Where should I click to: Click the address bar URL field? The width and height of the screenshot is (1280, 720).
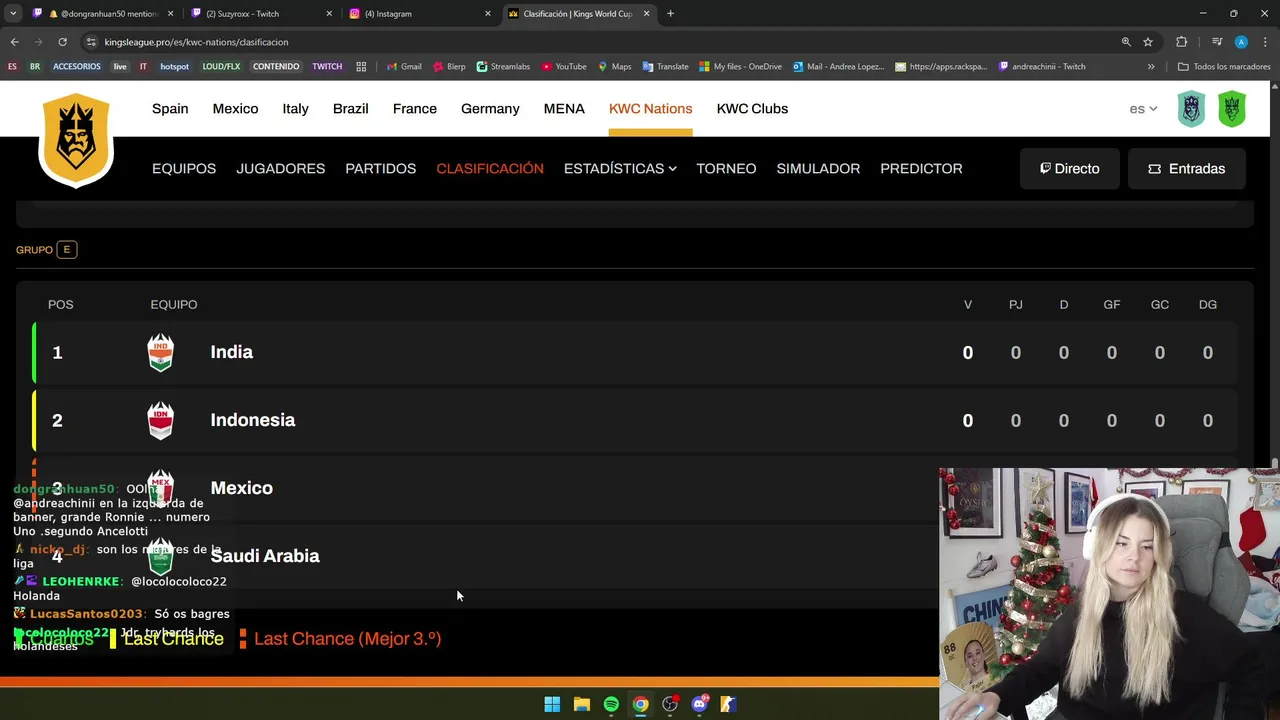pyautogui.click(x=600, y=42)
